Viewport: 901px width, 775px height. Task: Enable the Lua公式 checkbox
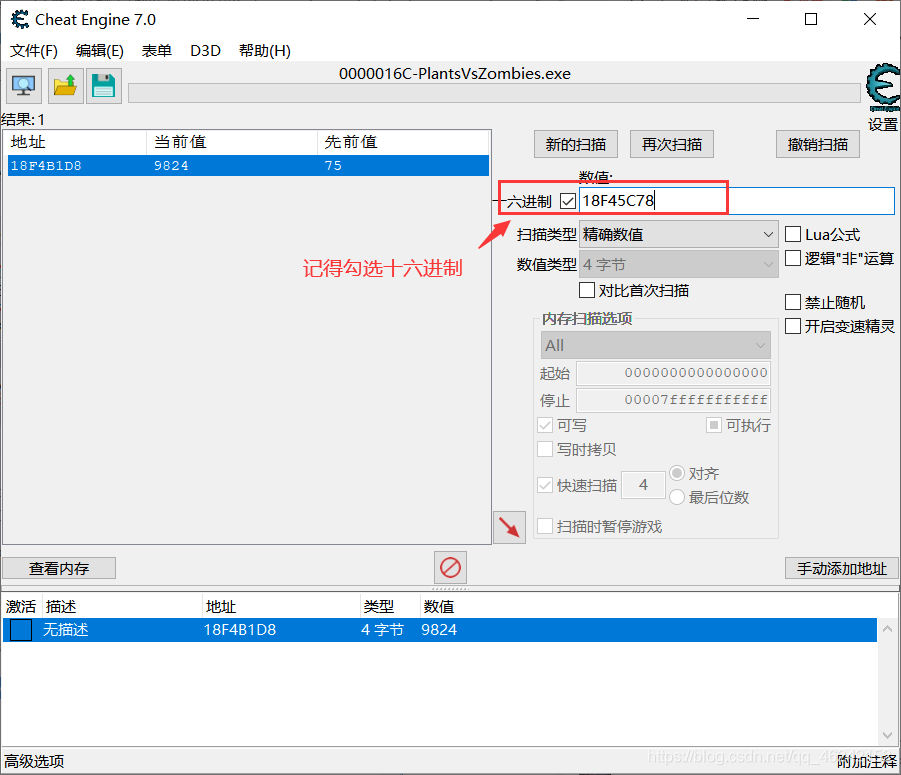793,234
